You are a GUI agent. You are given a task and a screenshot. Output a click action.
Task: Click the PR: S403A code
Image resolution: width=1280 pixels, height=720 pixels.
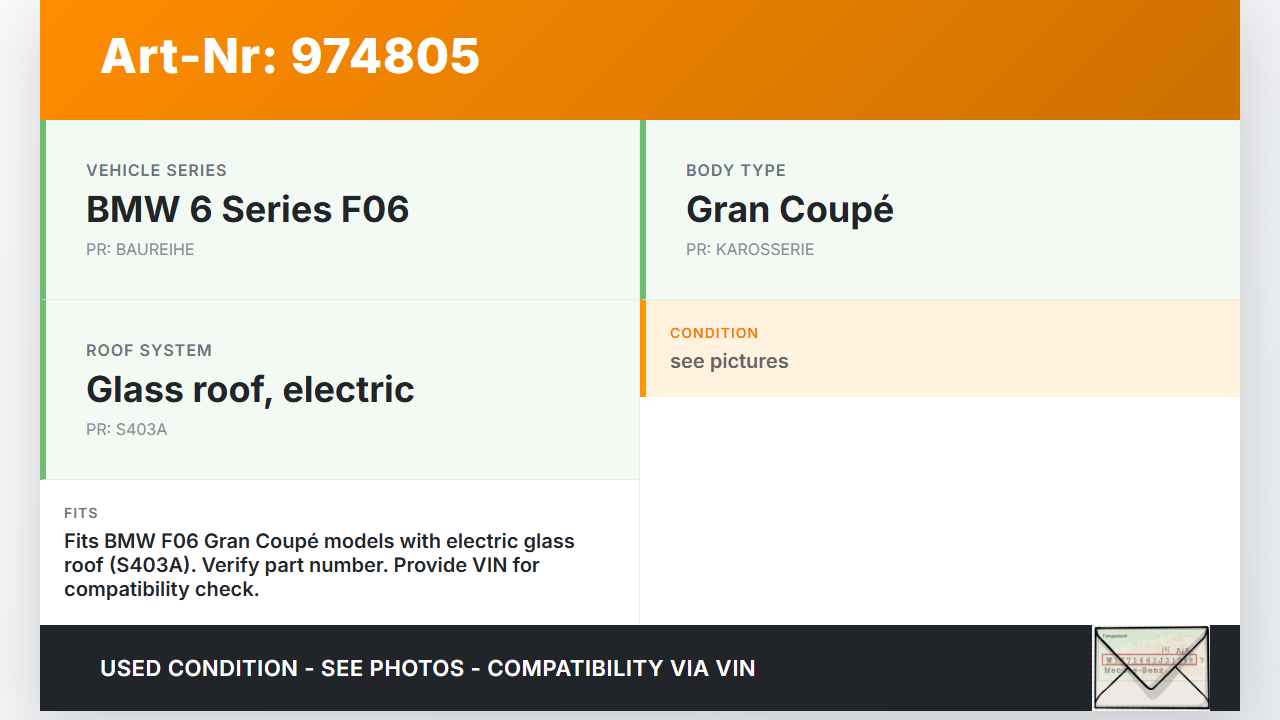coord(126,429)
